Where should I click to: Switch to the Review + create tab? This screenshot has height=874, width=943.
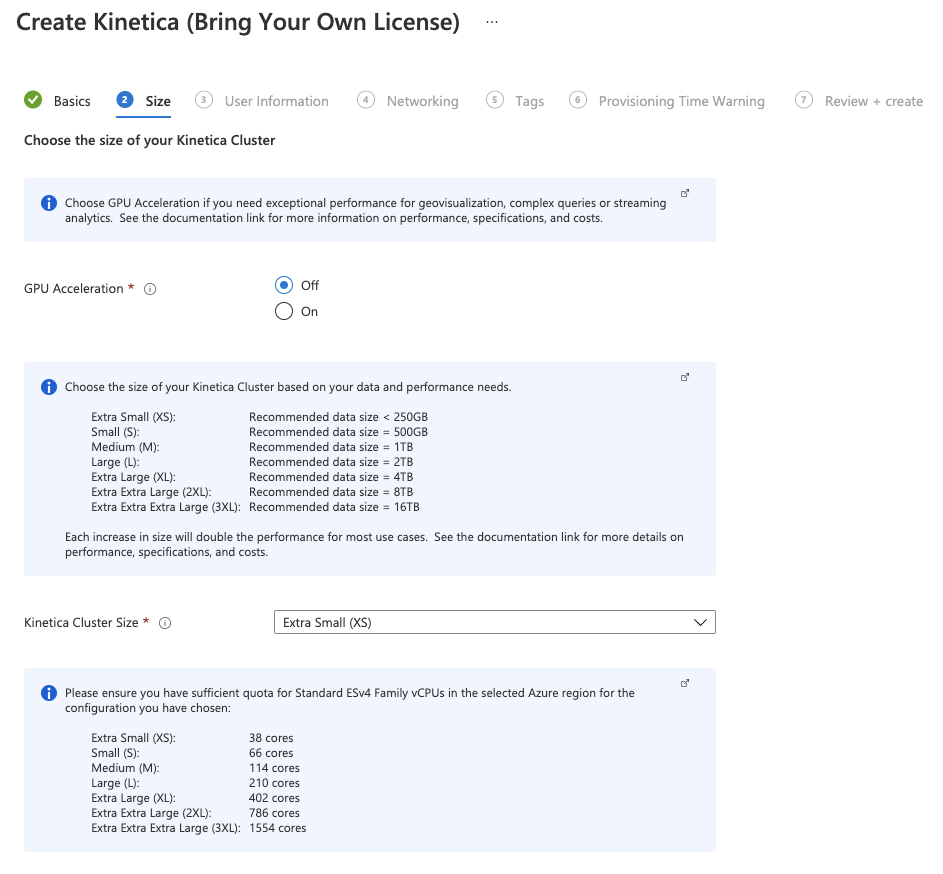[x=874, y=101]
